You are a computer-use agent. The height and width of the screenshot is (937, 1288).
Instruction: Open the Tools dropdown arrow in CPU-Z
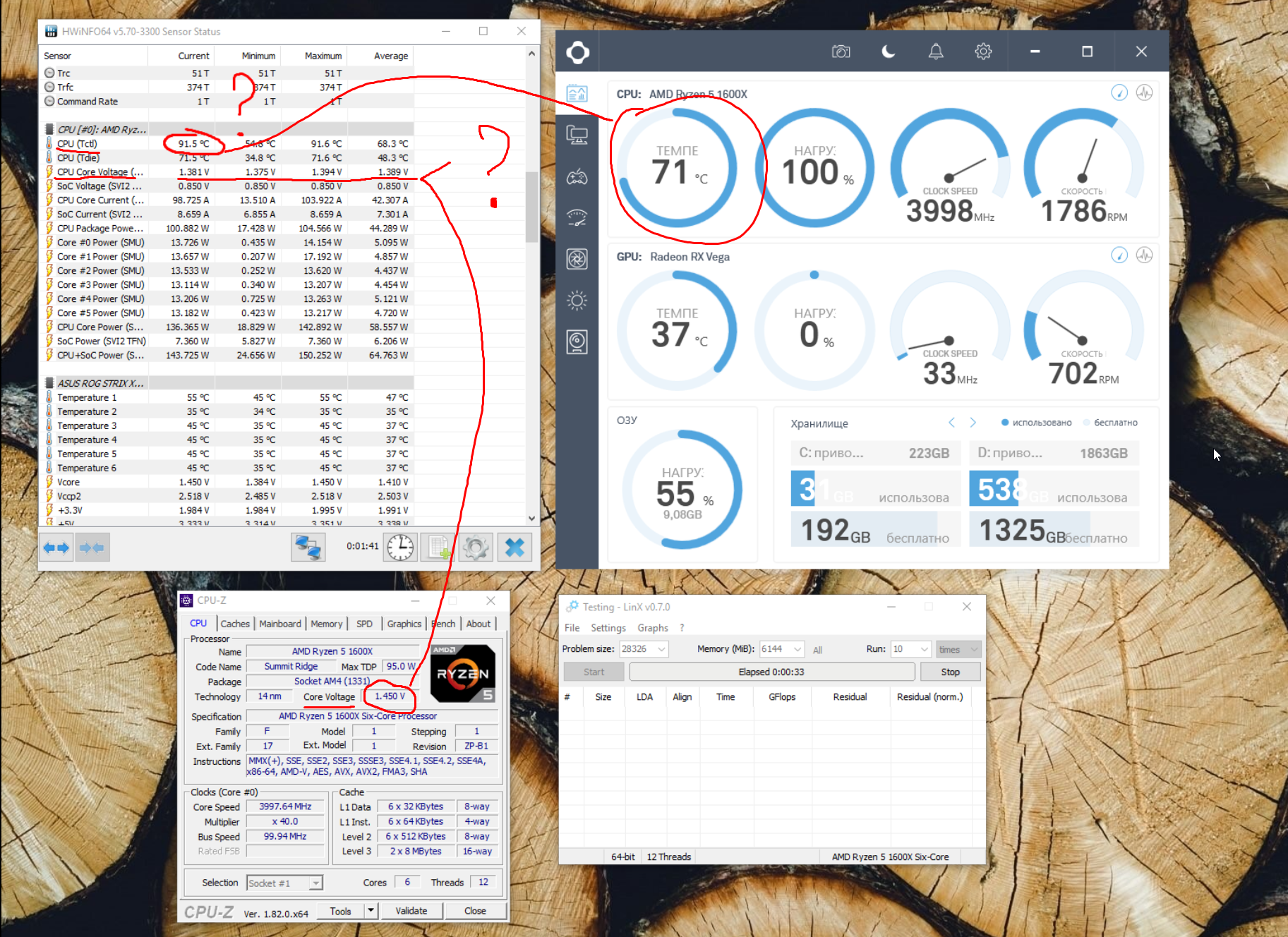pos(371,911)
